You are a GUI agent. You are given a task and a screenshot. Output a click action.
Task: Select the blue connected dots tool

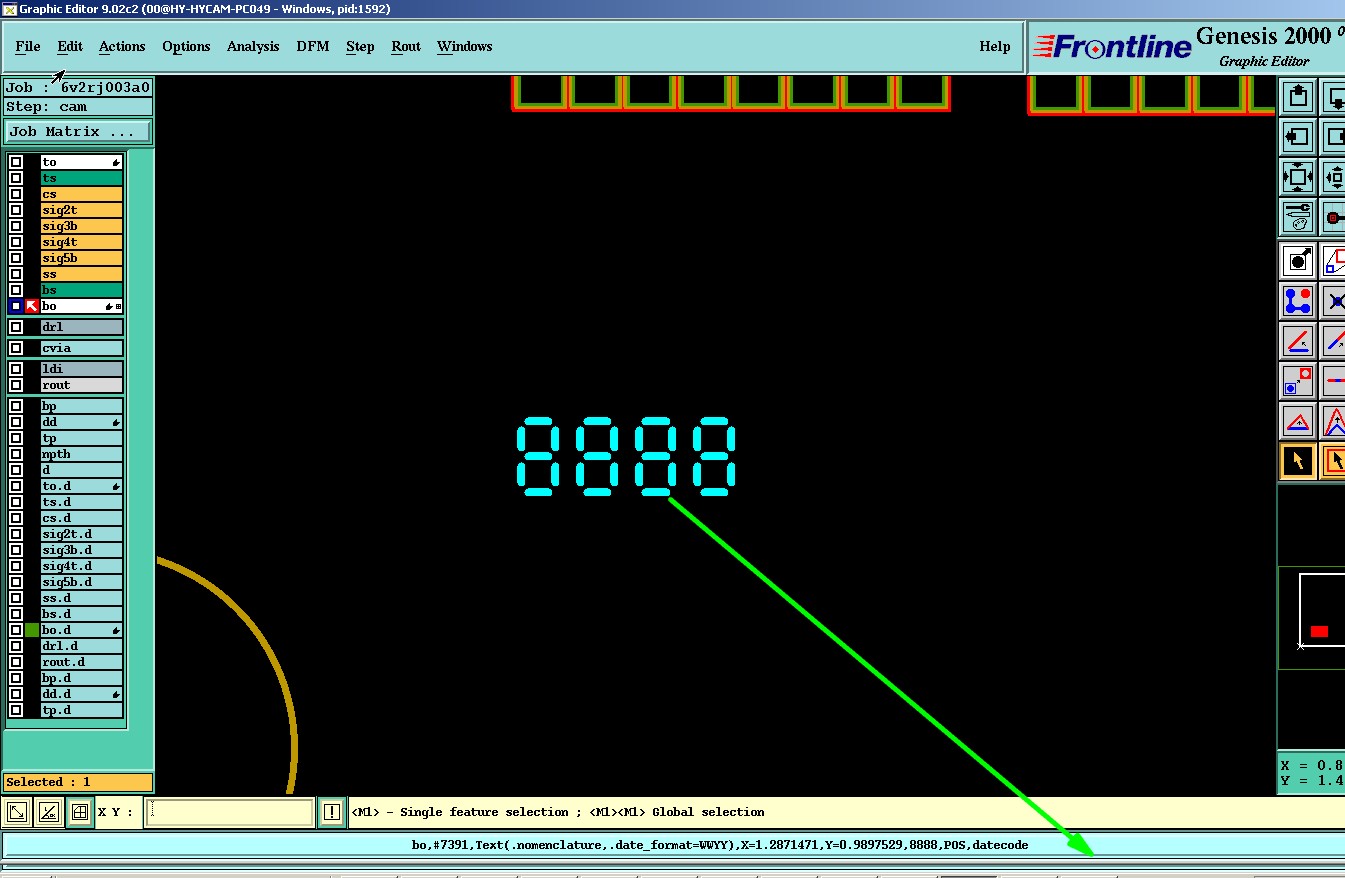coord(1298,300)
